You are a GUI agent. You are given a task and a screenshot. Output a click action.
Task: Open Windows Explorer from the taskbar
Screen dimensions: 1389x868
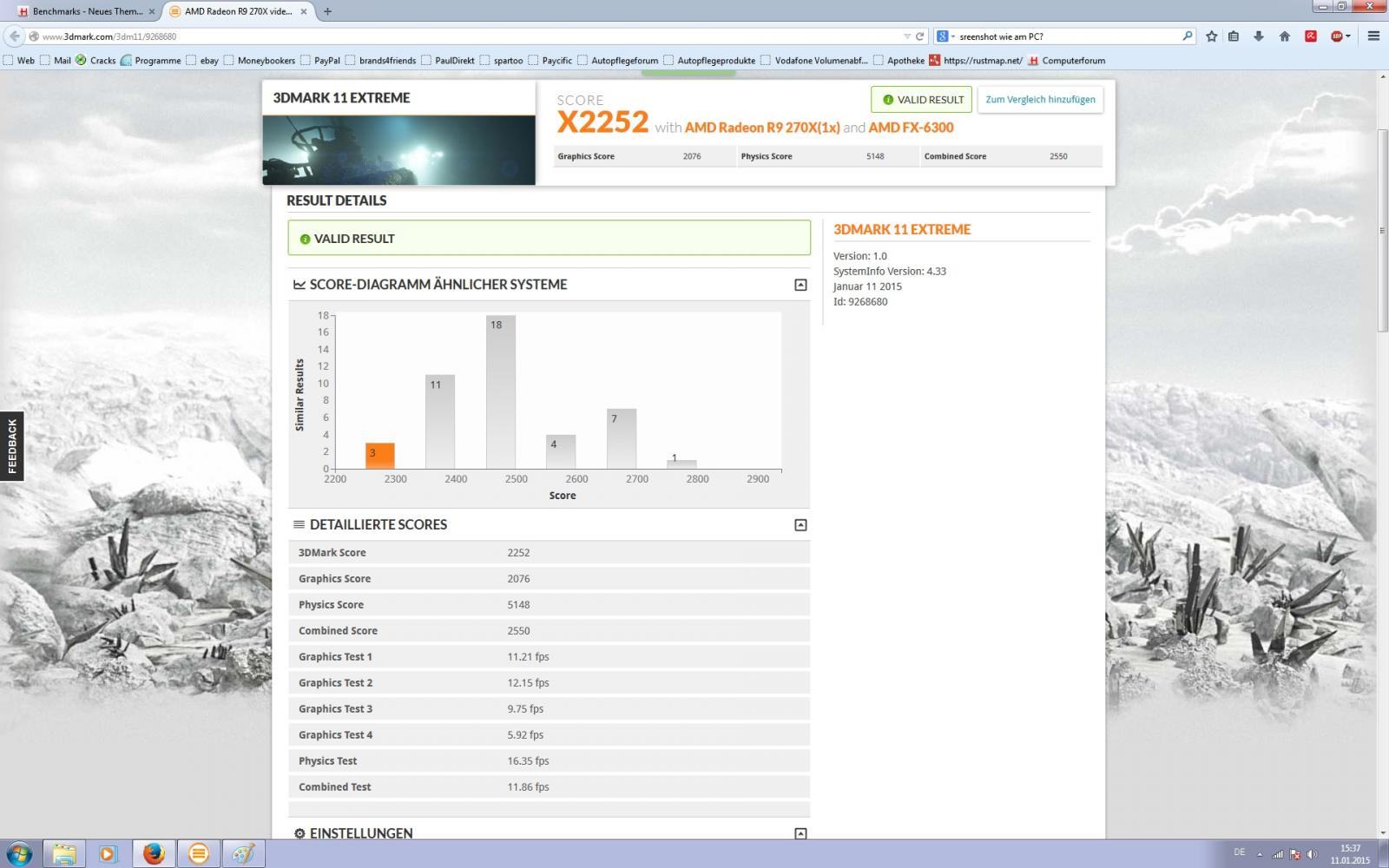[63, 854]
